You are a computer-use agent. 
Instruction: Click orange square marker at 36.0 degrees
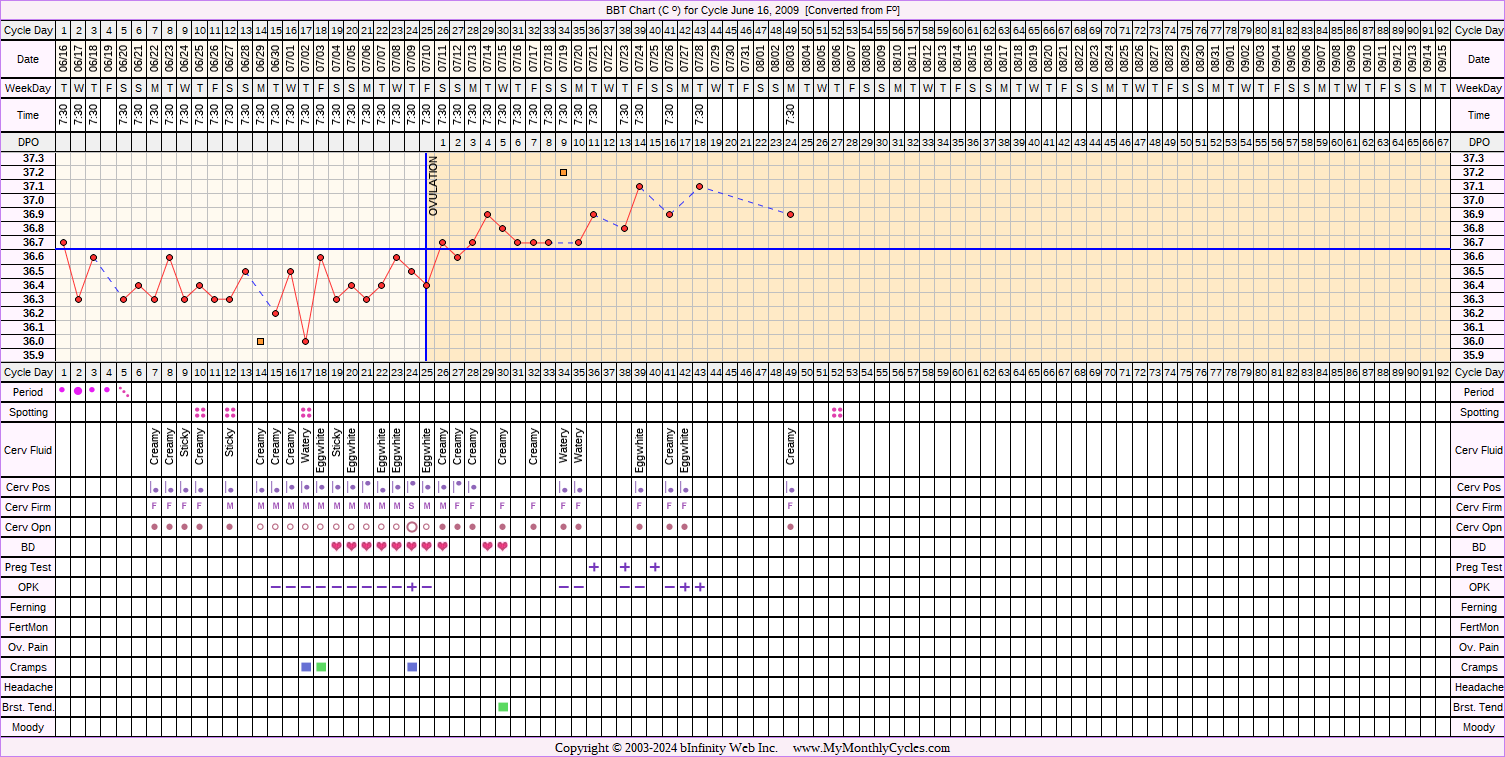pyautogui.click(x=260, y=341)
